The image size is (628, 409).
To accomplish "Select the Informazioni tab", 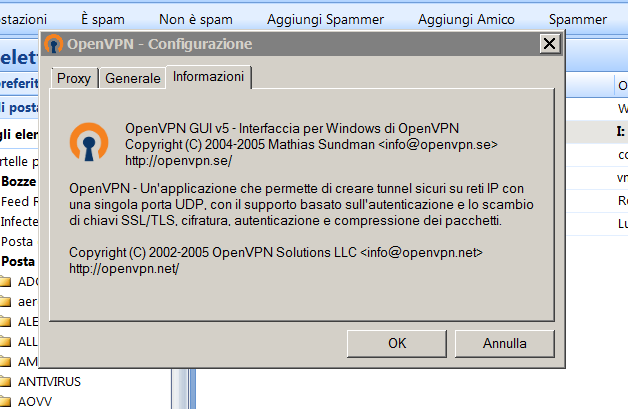I will [208, 77].
